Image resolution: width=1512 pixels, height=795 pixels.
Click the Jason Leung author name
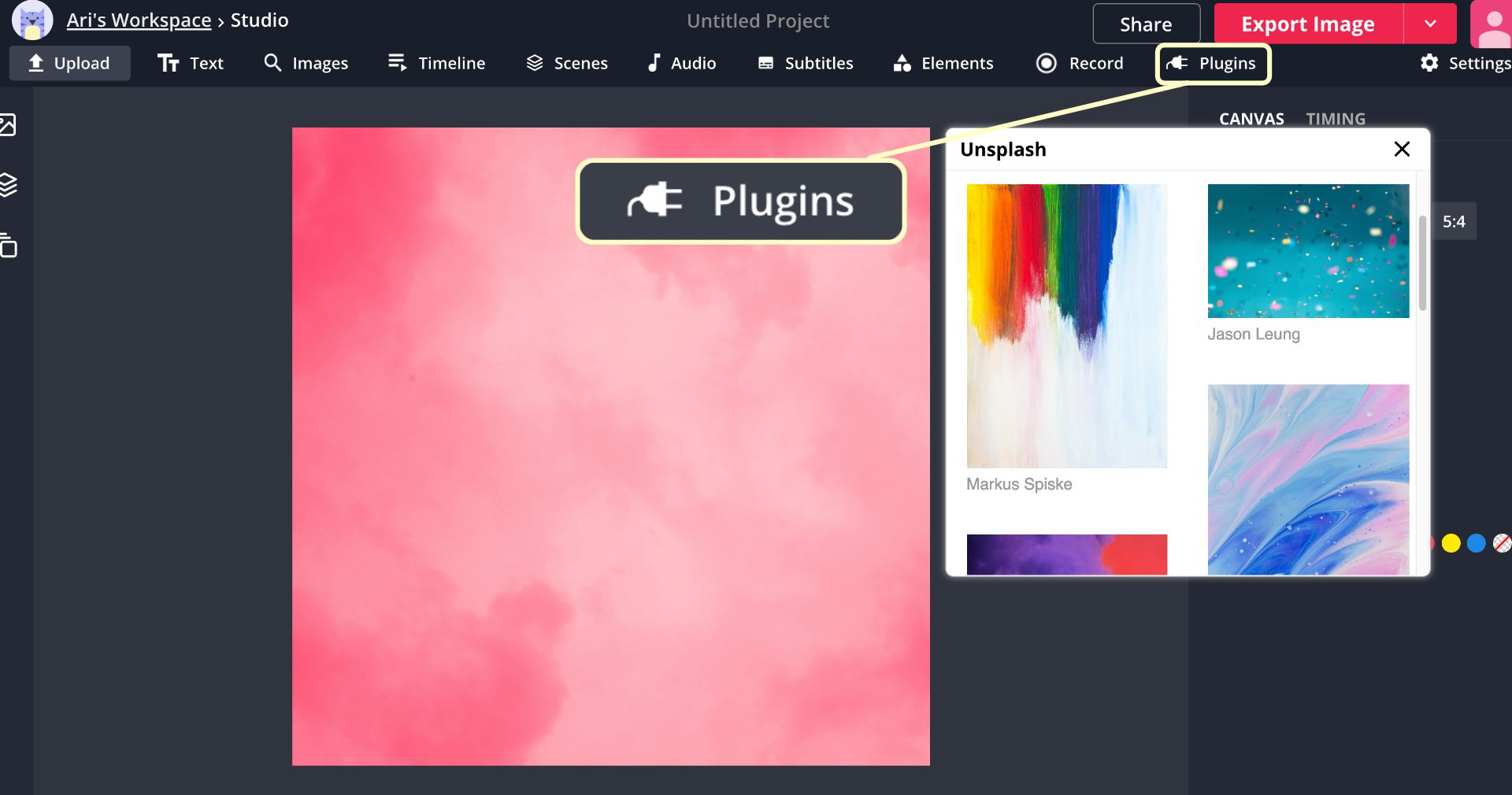click(x=1254, y=335)
